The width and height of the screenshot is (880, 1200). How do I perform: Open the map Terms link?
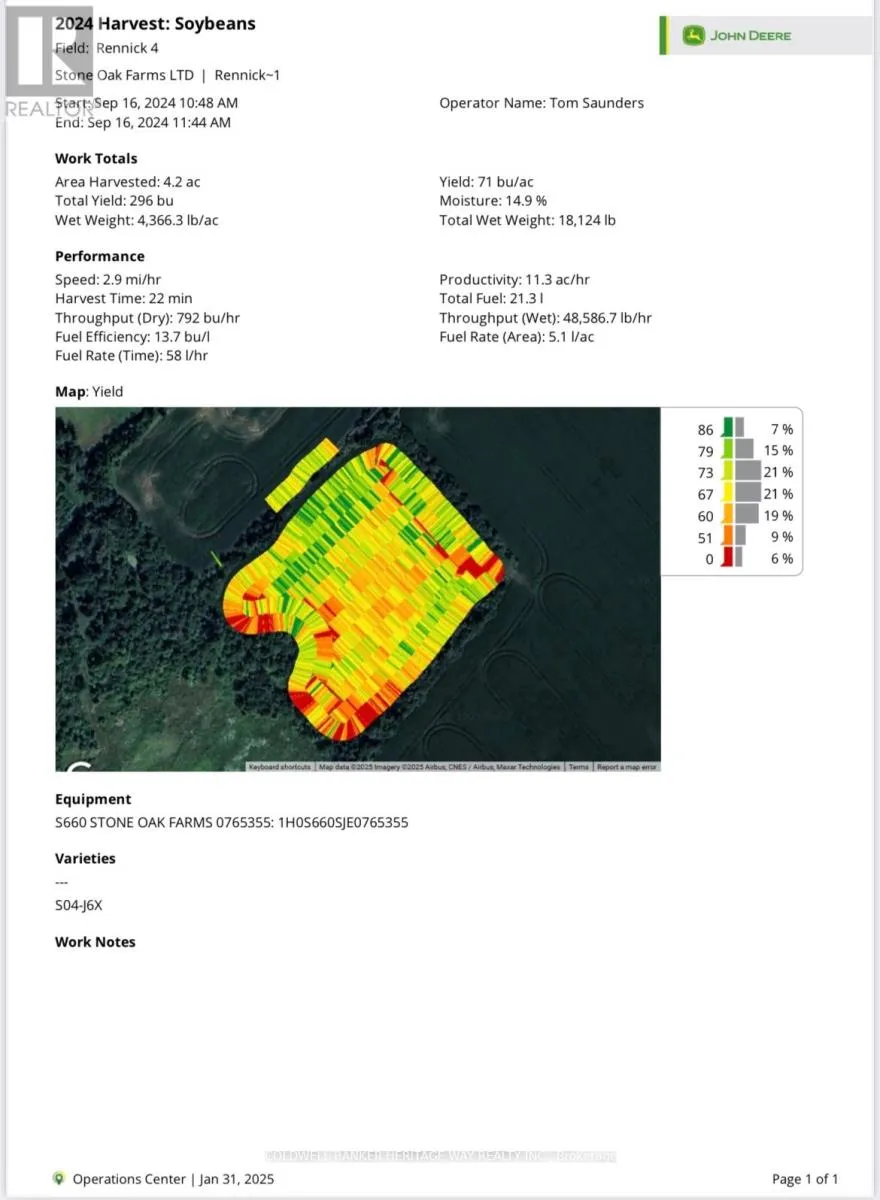(x=579, y=767)
